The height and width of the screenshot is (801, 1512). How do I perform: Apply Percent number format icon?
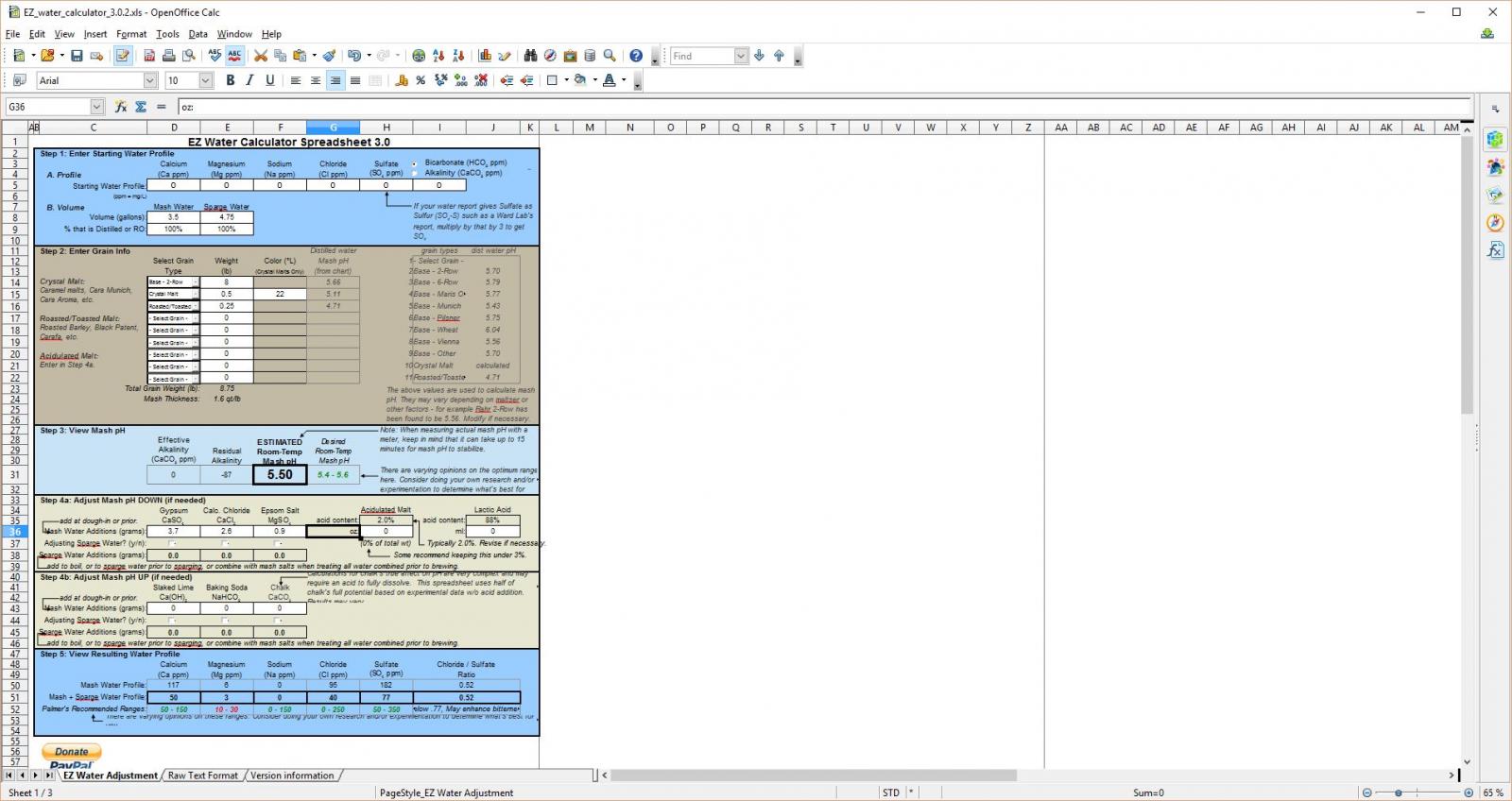tap(421, 81)
